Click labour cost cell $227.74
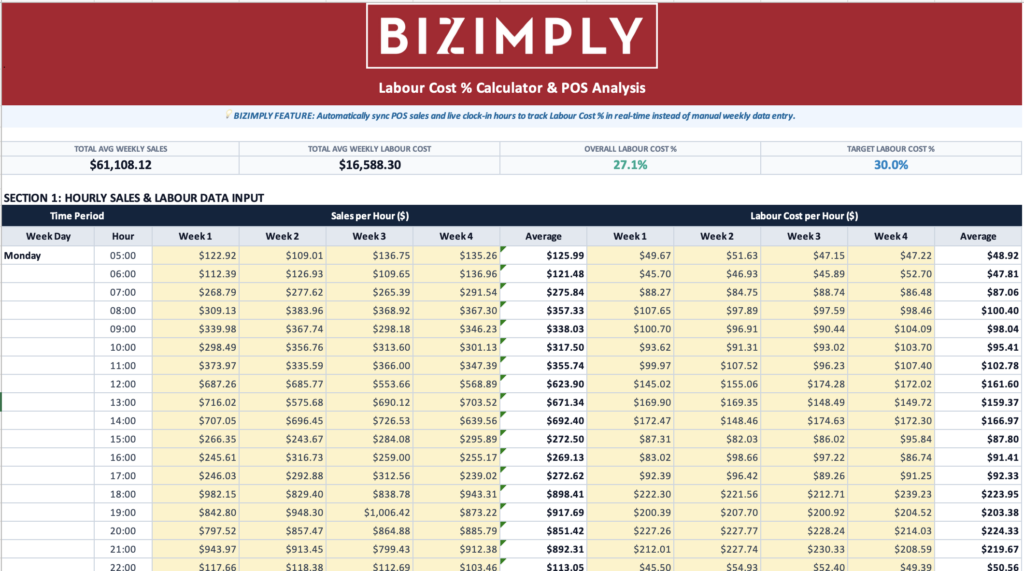Screen dimensions: 1024x571 (x=716, y=549)
